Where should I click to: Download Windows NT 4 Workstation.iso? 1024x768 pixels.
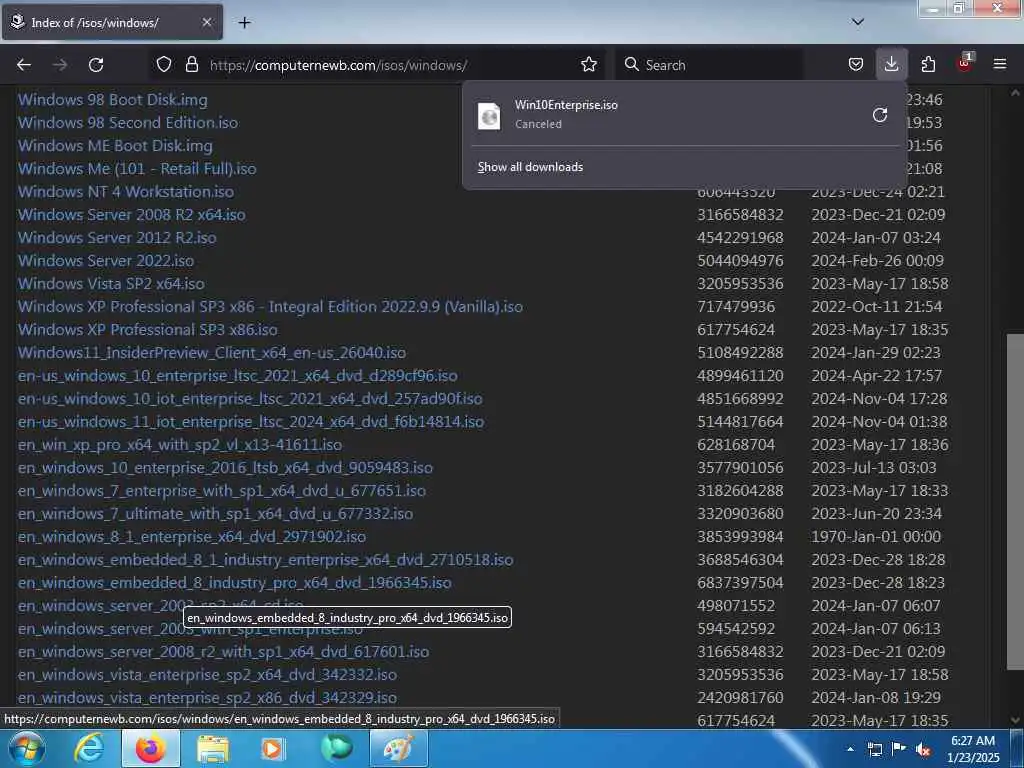(125, 191)
